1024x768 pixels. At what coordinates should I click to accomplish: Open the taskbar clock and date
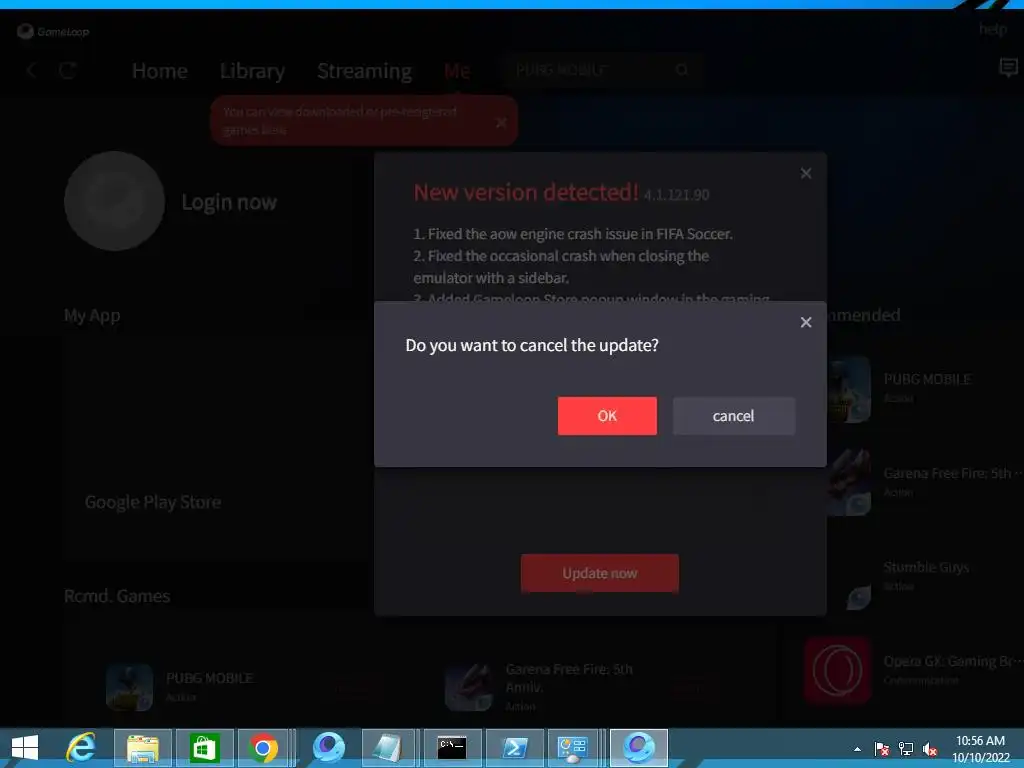(x=980, y=749)
